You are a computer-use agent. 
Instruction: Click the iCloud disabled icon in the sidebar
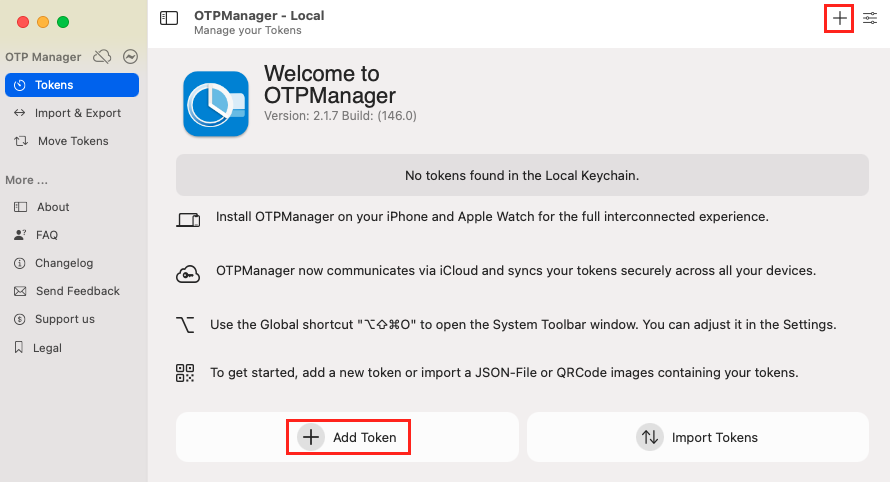pos(102,57)
